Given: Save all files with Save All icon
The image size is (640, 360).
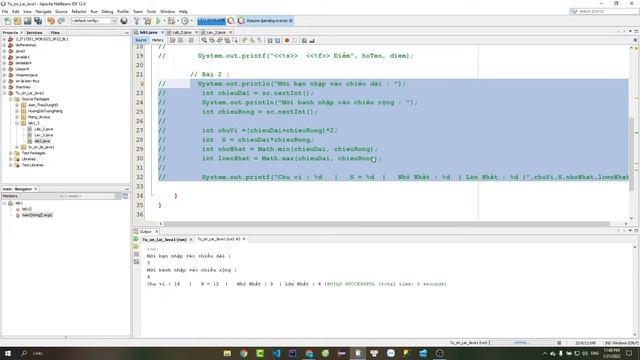Looking at the screenshot, I should [x=38, y=21].
